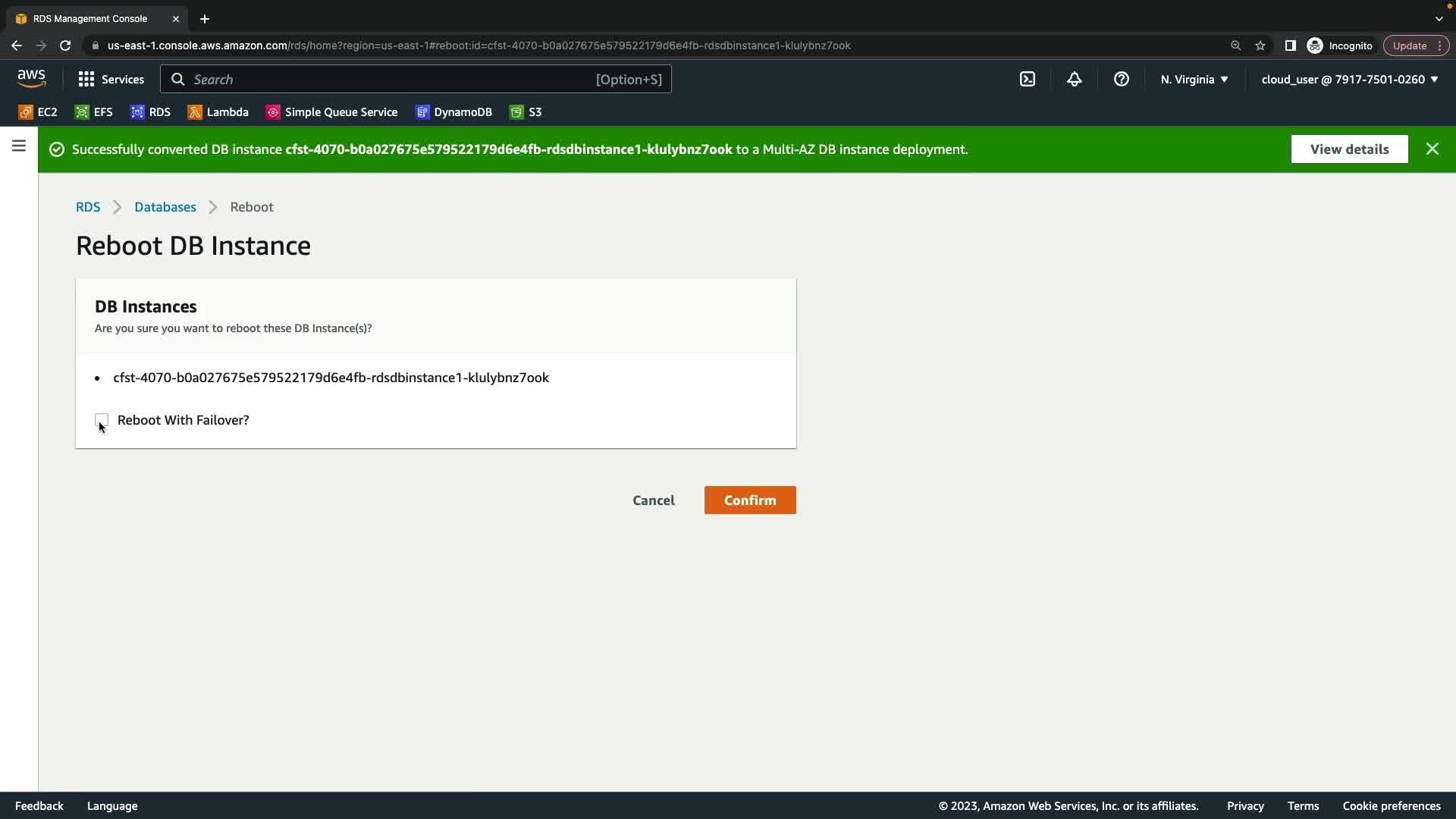
Task: Expand the left hamburger navigation menu
Action: [x=19, y=146]
